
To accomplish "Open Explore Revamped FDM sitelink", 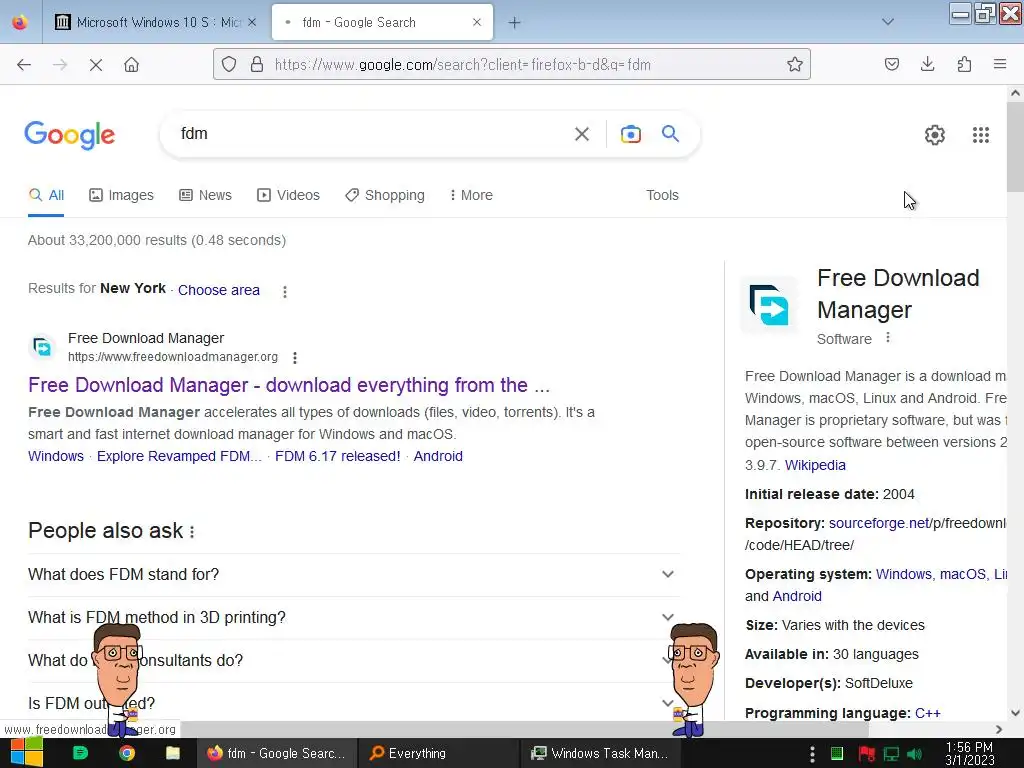I will click(179, 456).
